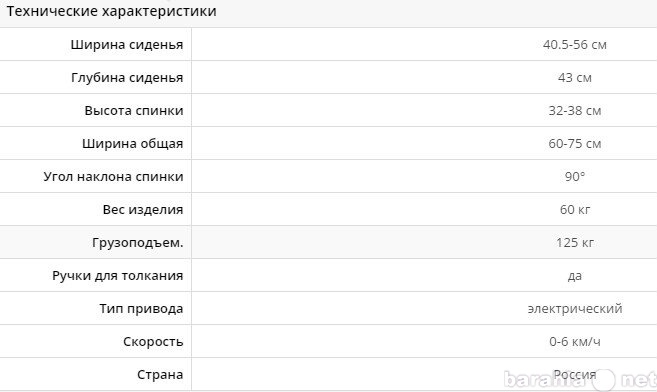Viewport: 657px width, 392px height.
Task: Click the "125 кг" value
Action: pos(574,242)
